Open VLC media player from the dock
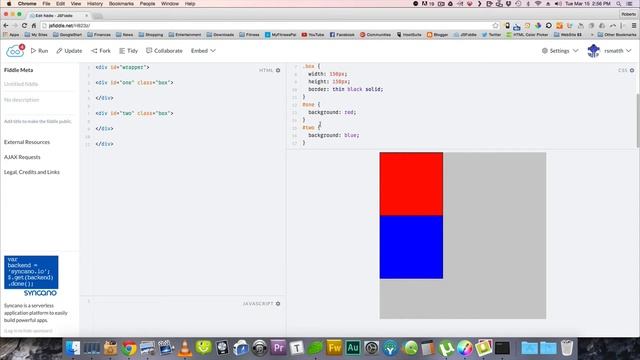This screenshot has height=360, width=640. click(184, 348)
